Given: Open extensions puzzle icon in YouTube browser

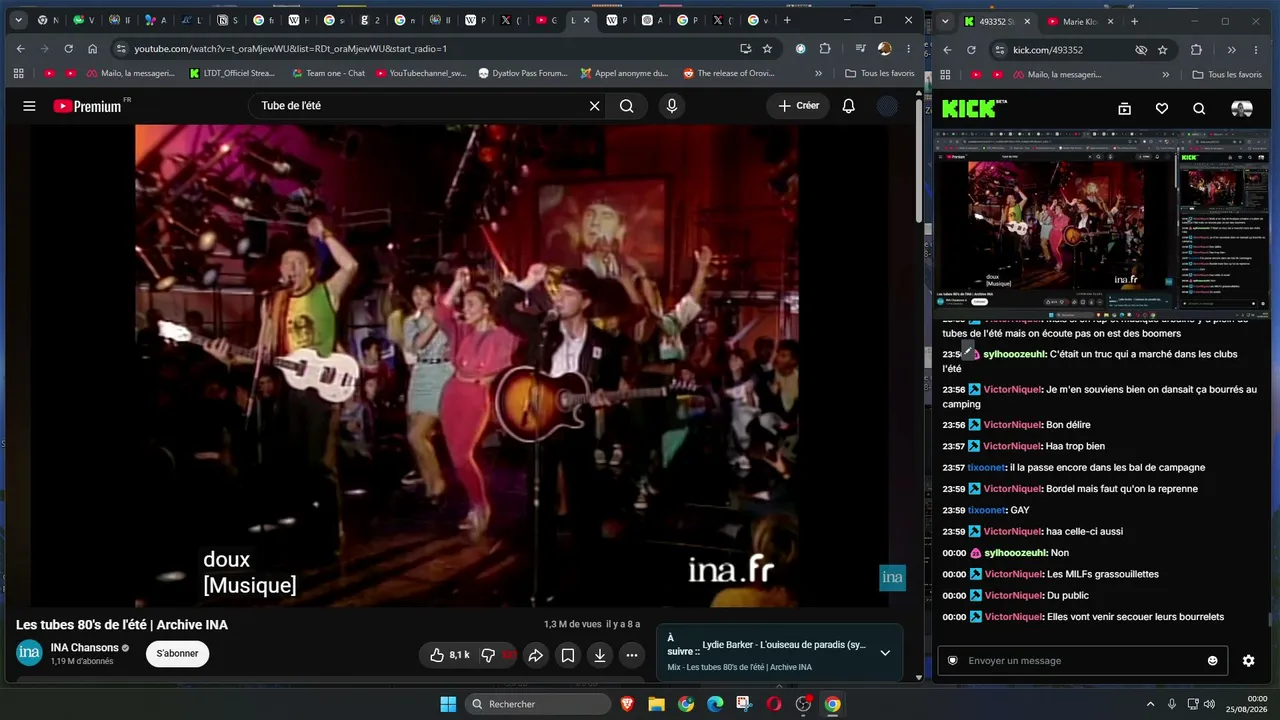Looking at the screenshot, I should tap(825, 48).
